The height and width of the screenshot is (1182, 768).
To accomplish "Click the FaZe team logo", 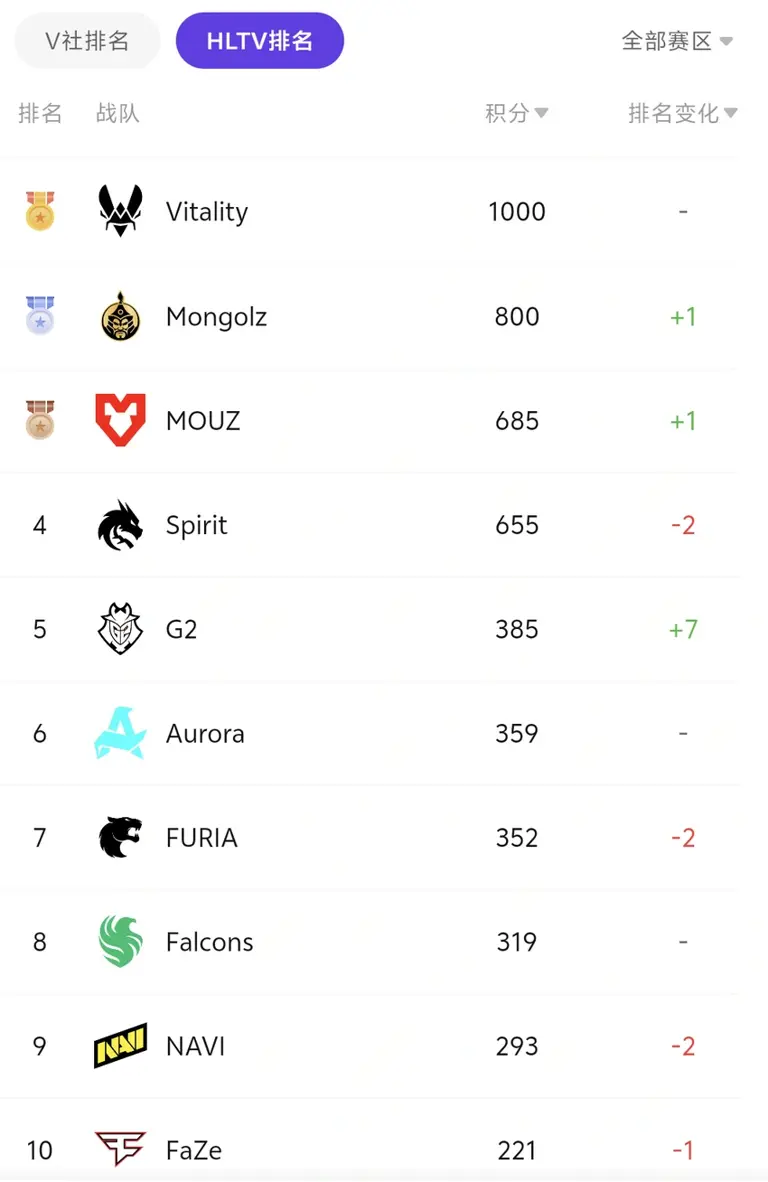I will (x=120, y=1149).
